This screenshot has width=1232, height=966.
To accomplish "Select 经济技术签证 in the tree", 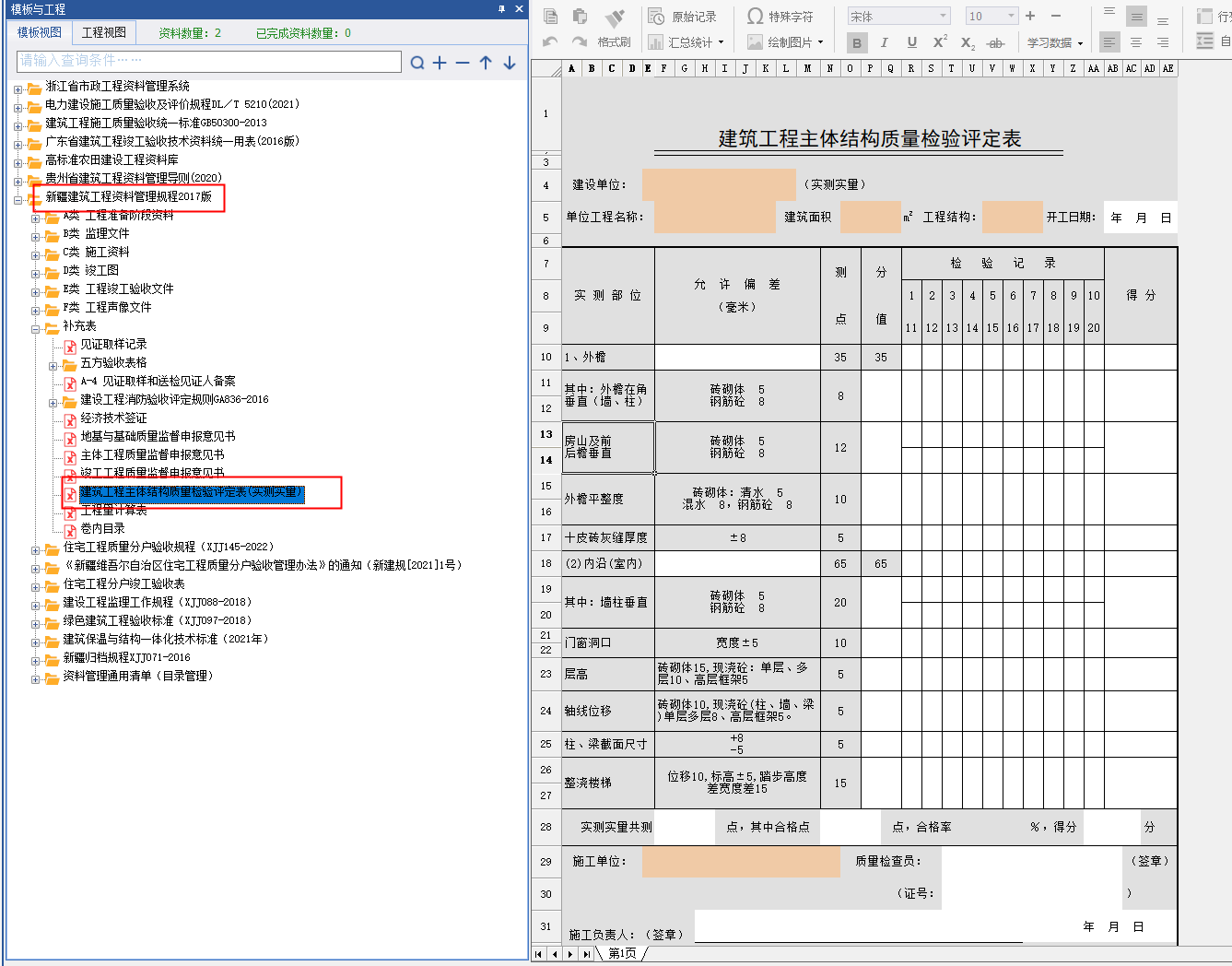I will [x=113, y=418].
